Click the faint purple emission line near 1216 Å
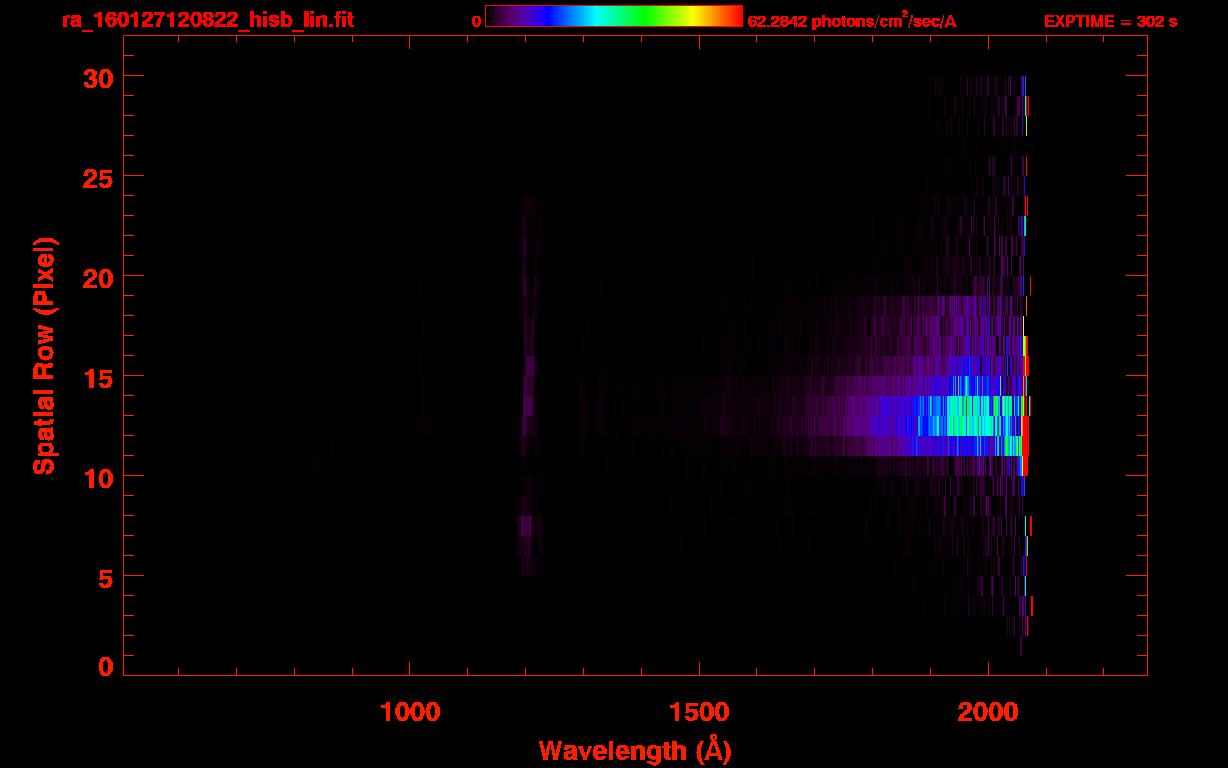The width and height of the screenshot is (1228, 768). coord(529,385)
